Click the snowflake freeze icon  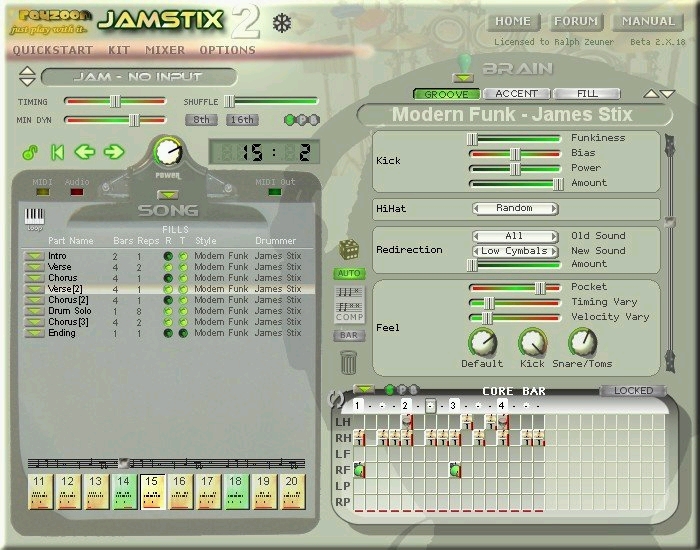click(x=282, y=23)
